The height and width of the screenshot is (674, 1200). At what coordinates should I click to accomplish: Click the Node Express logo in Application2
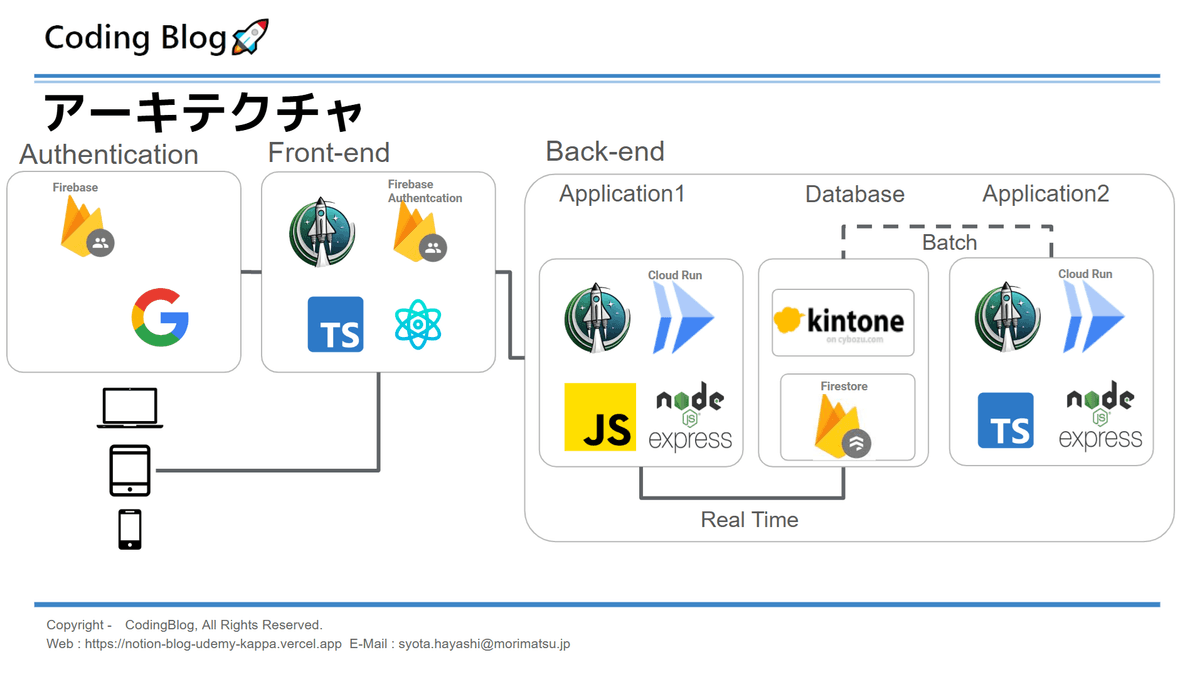(1100, 417)
